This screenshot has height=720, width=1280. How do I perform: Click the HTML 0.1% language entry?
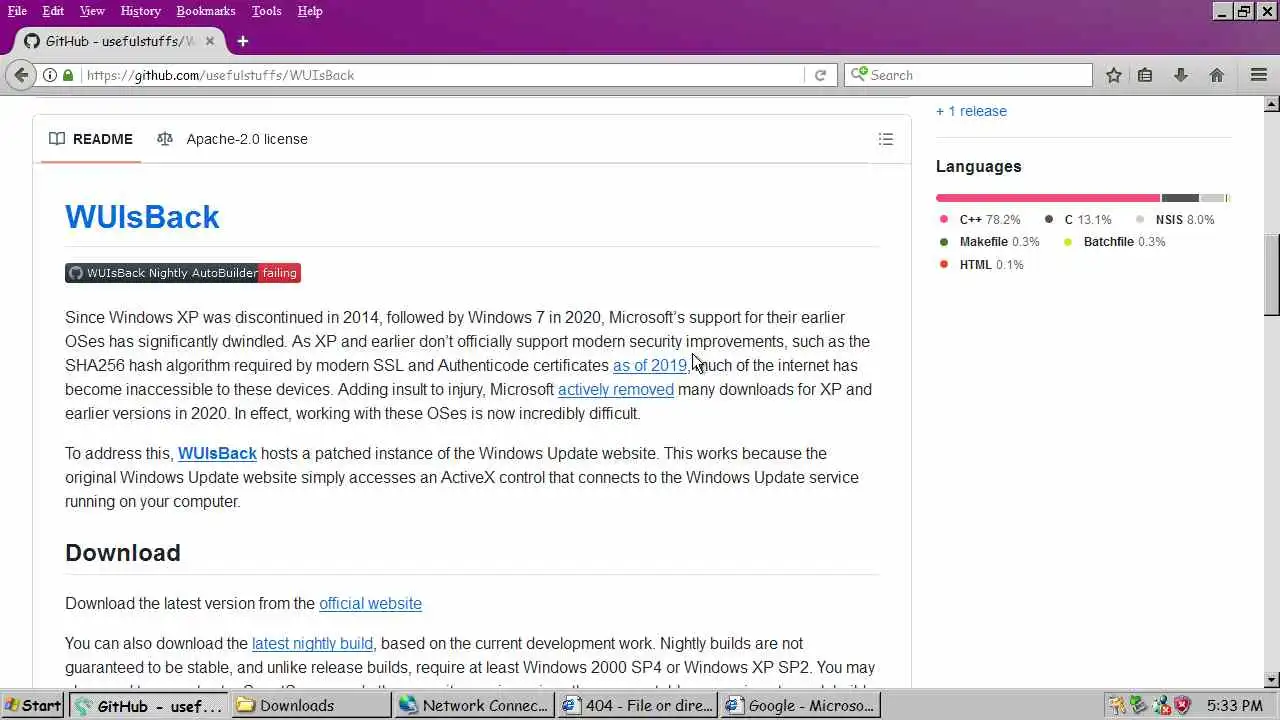981,265
